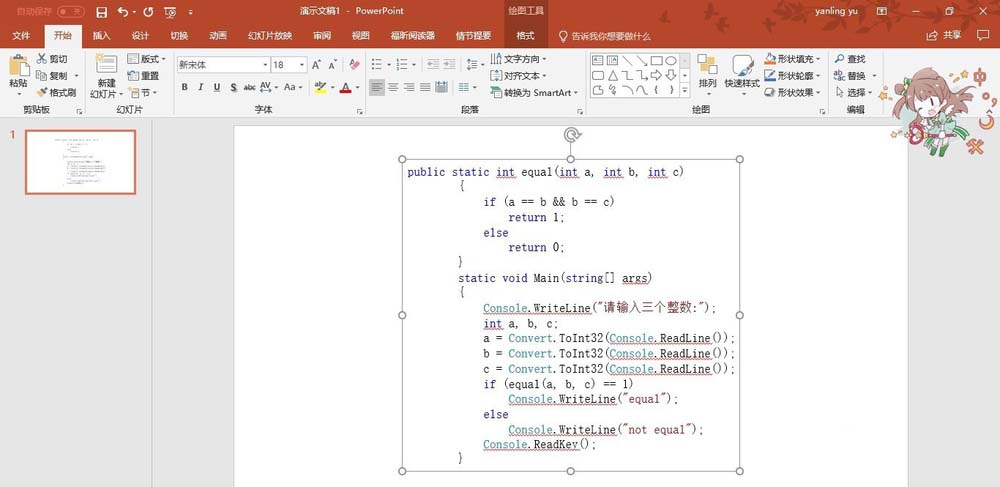Select the Format Painter (格式刷) tool
Screen dimensions: 1000x487
(x=42, y=92)
